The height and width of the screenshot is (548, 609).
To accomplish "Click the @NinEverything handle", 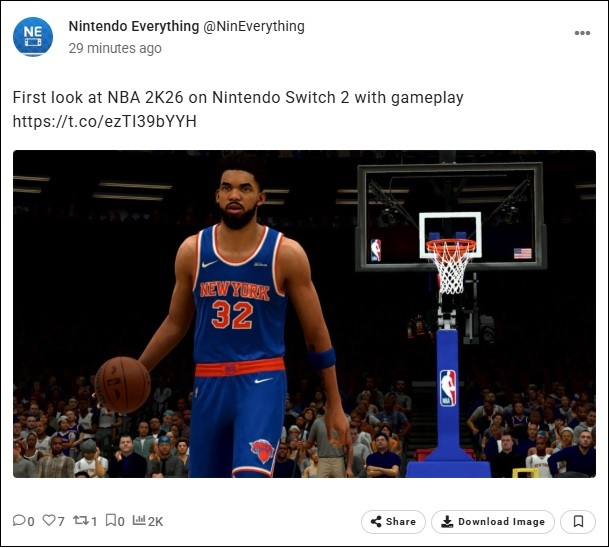I will coord(254,26).
